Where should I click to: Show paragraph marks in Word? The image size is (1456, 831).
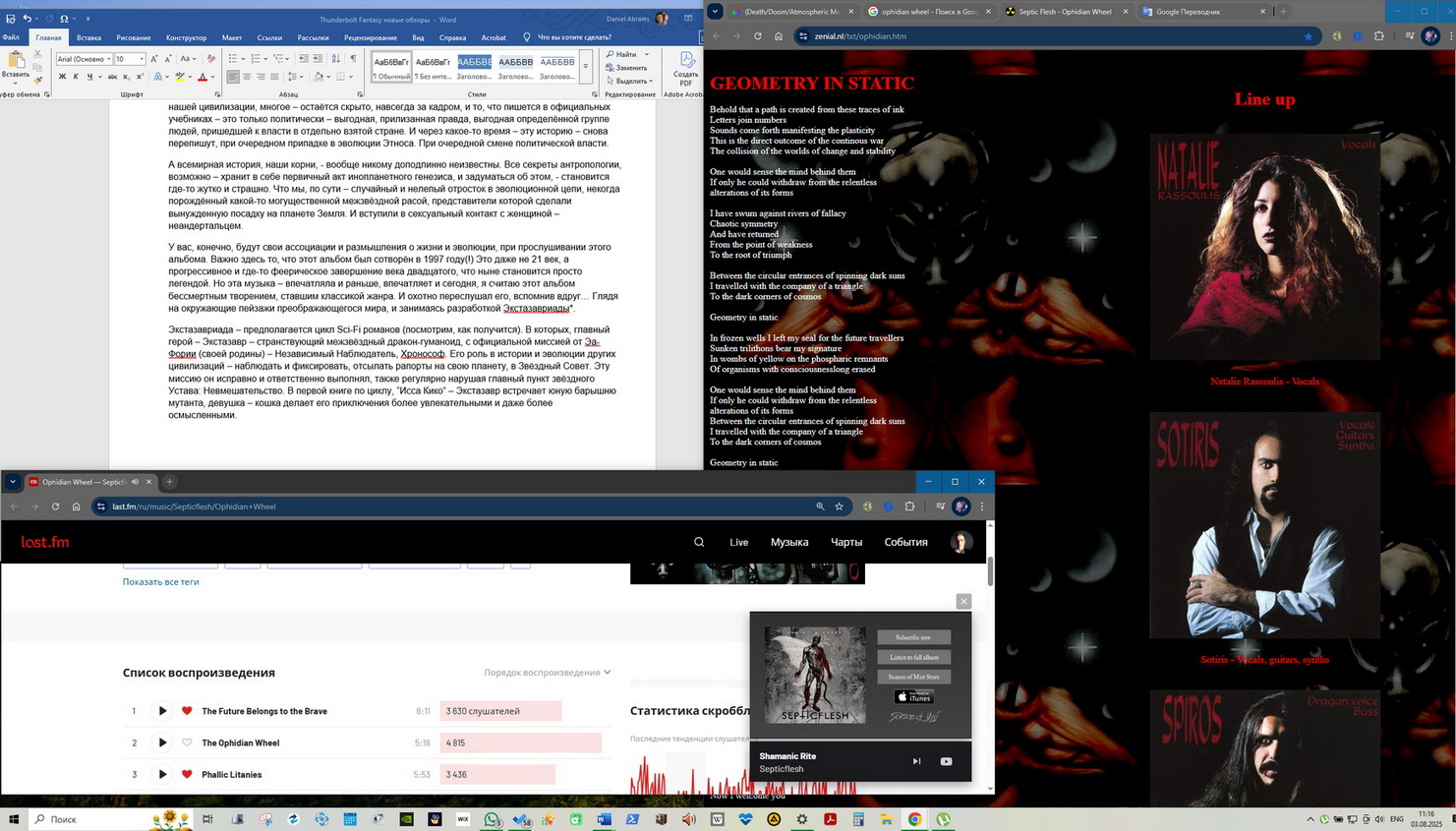pos(353,59)
